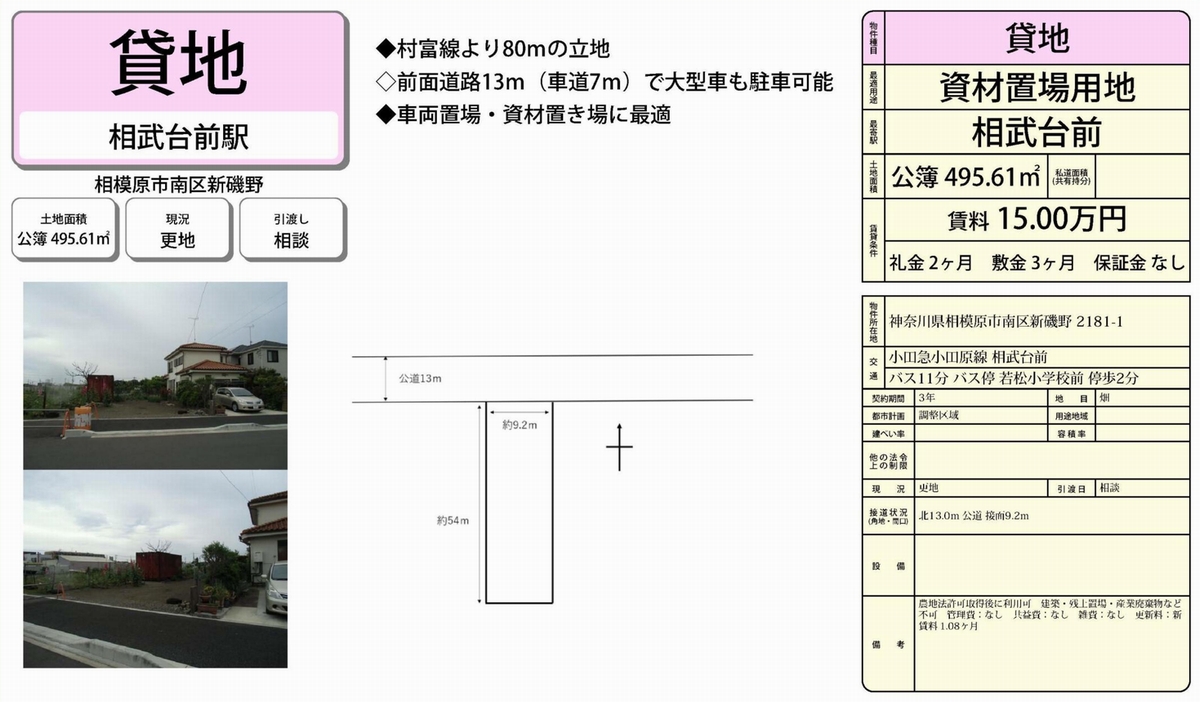1200x702 pixels.
Task: Click 公簿 495.61㎡ in the right table
Action: pos(964,178)
